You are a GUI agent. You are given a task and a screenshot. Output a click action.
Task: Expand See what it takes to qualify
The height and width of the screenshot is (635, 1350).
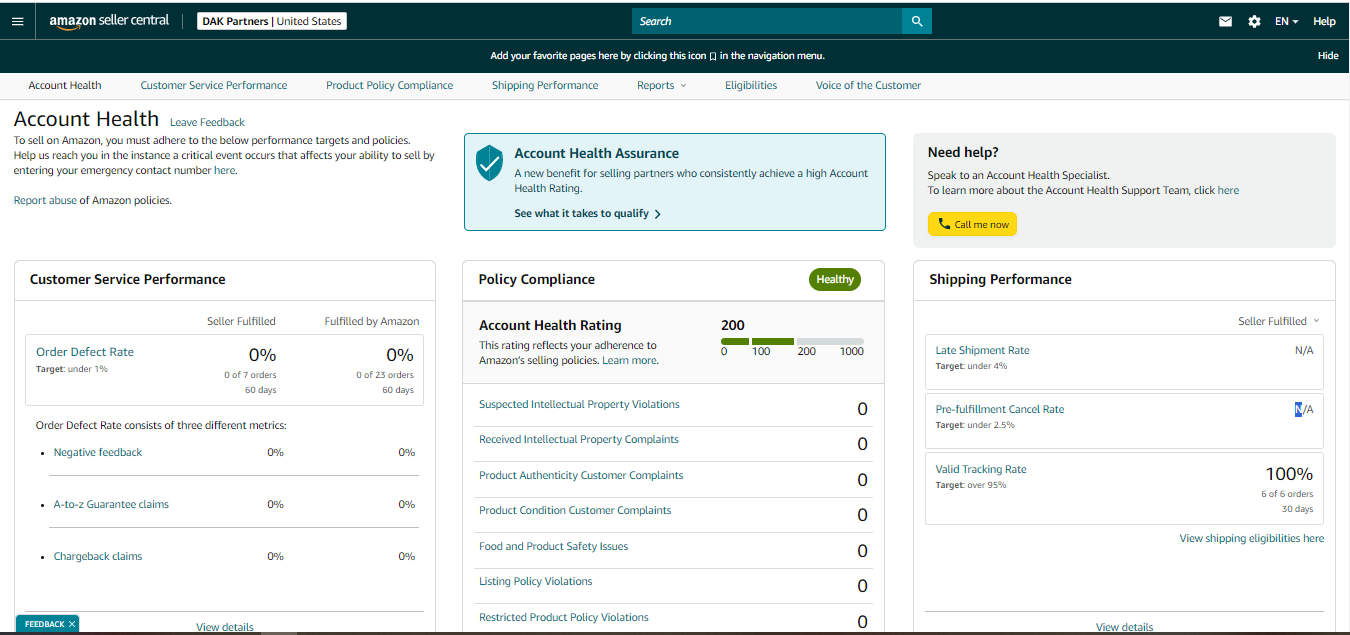(587, 214)
